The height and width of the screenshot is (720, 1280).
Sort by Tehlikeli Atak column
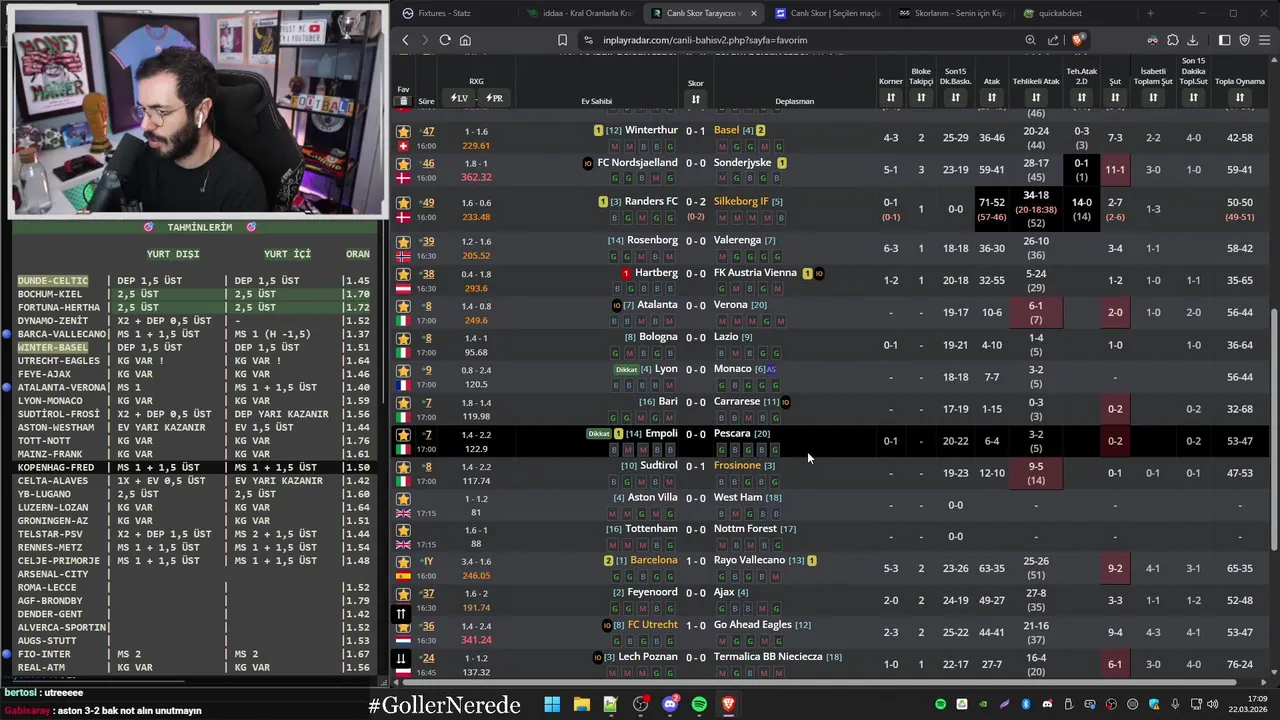(x=1036, y=97)
